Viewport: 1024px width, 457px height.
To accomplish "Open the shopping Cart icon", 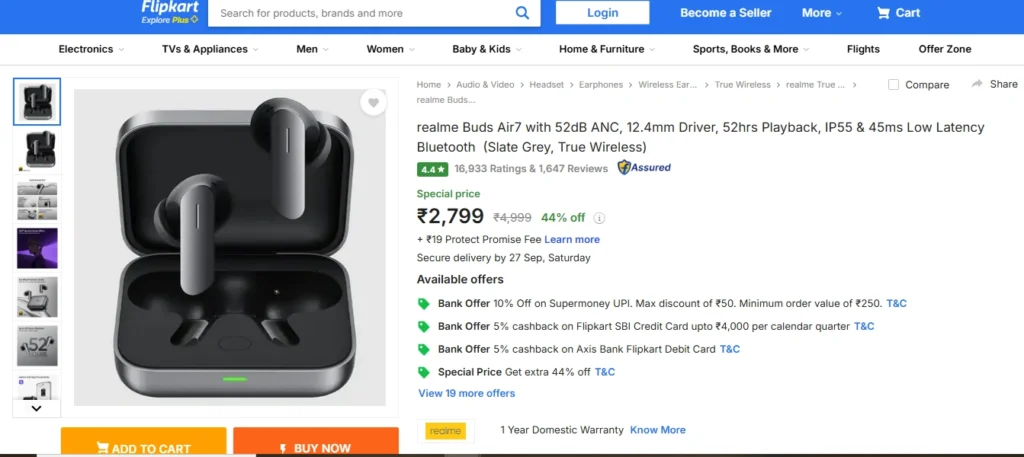I will (883, 13).
